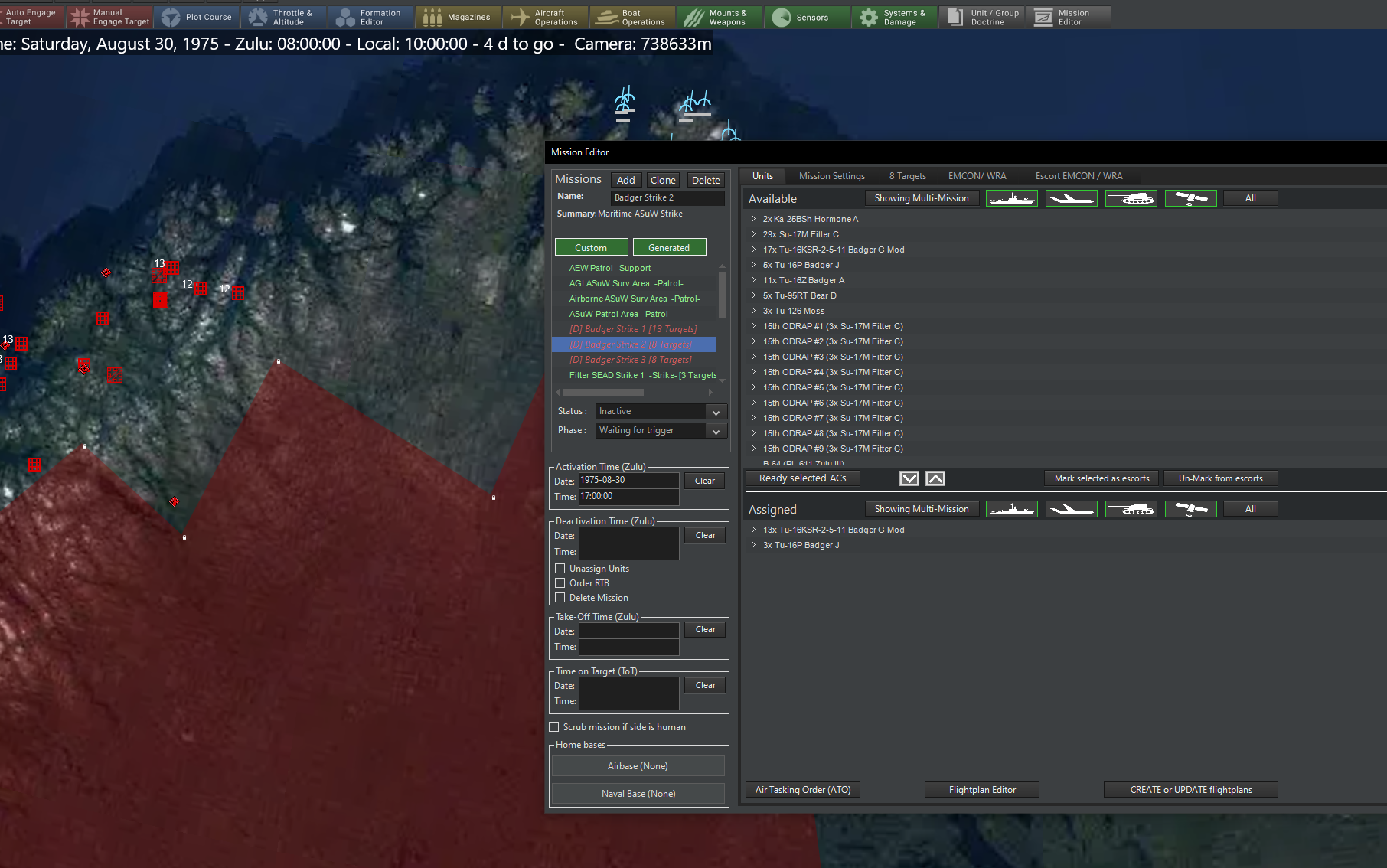
Task: Move assigned units up with arrow icon
Action: tap(935, 478)
